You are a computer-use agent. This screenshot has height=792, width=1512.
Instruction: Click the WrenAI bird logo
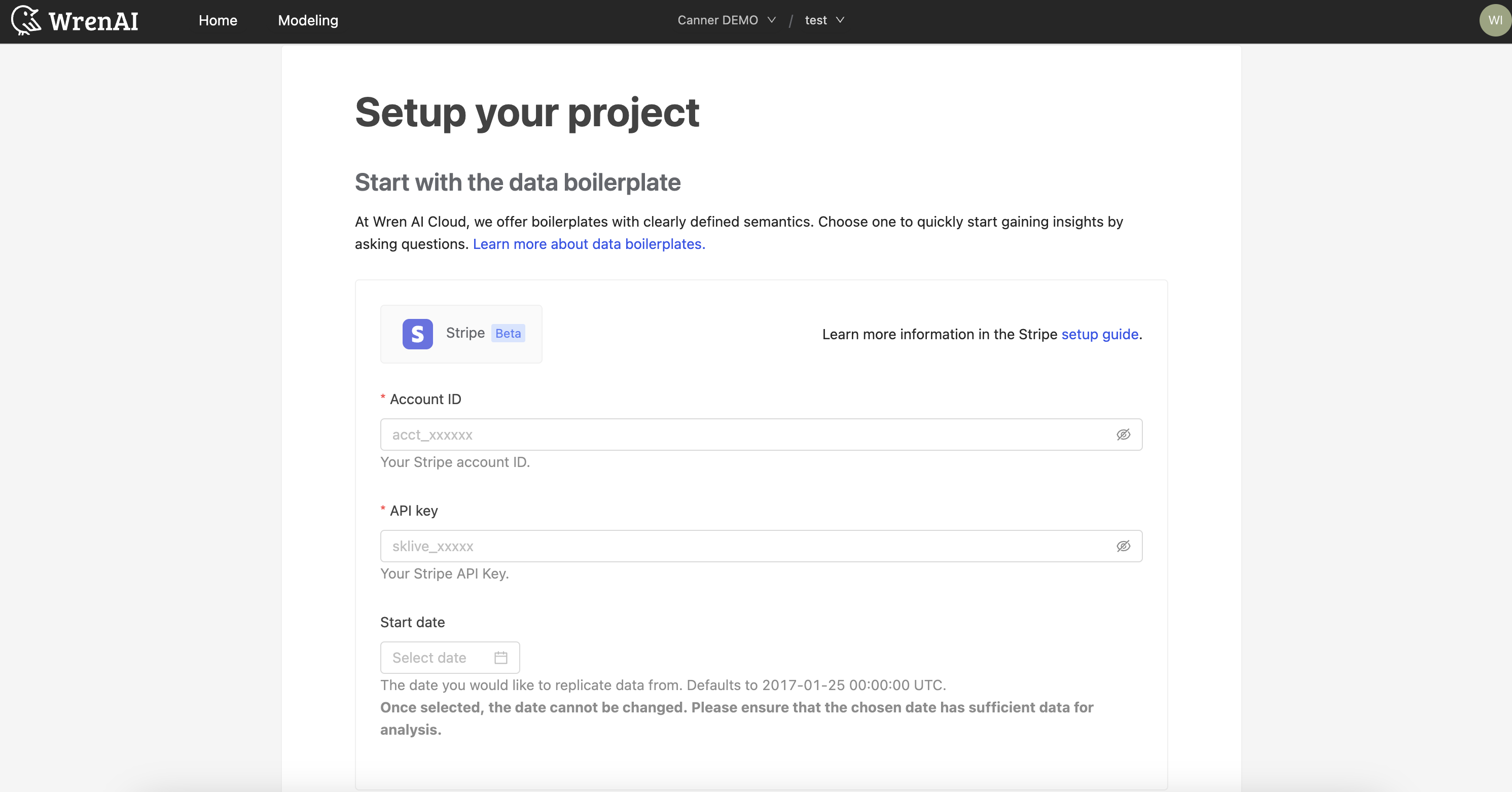26,21
